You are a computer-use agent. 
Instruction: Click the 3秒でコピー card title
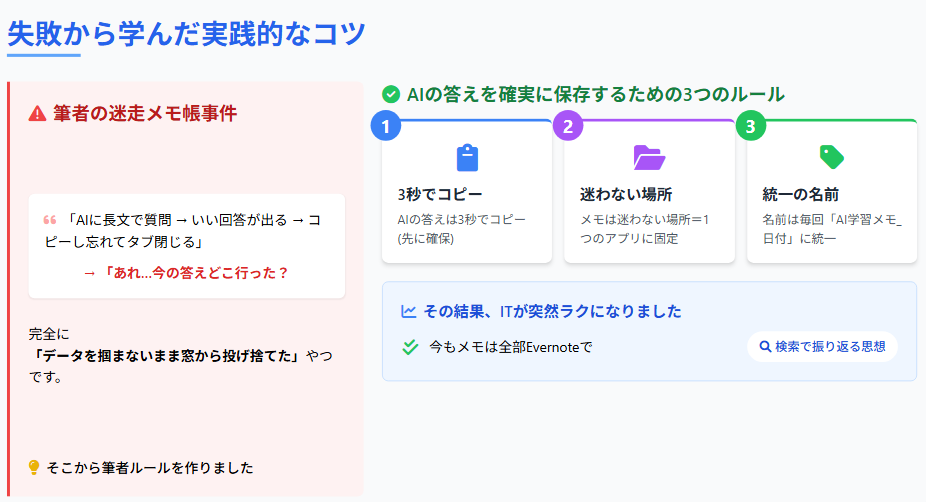[x=440, y=193]
